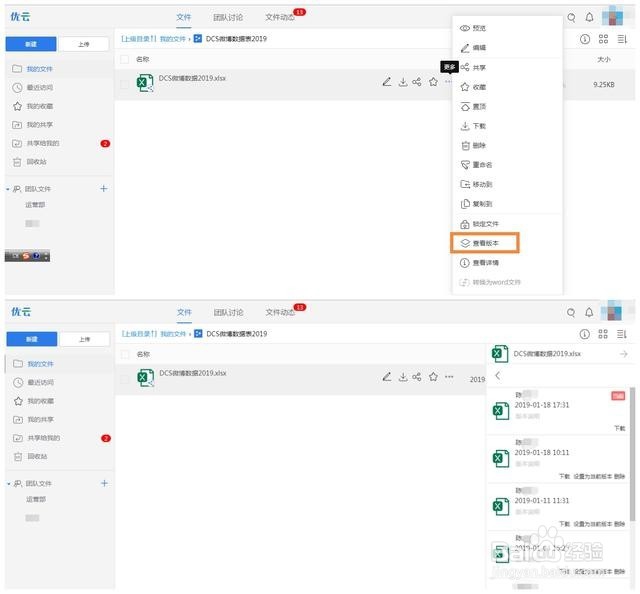Select 共享 (share) in the context menu
640x594 pixels.
(473, 67)
